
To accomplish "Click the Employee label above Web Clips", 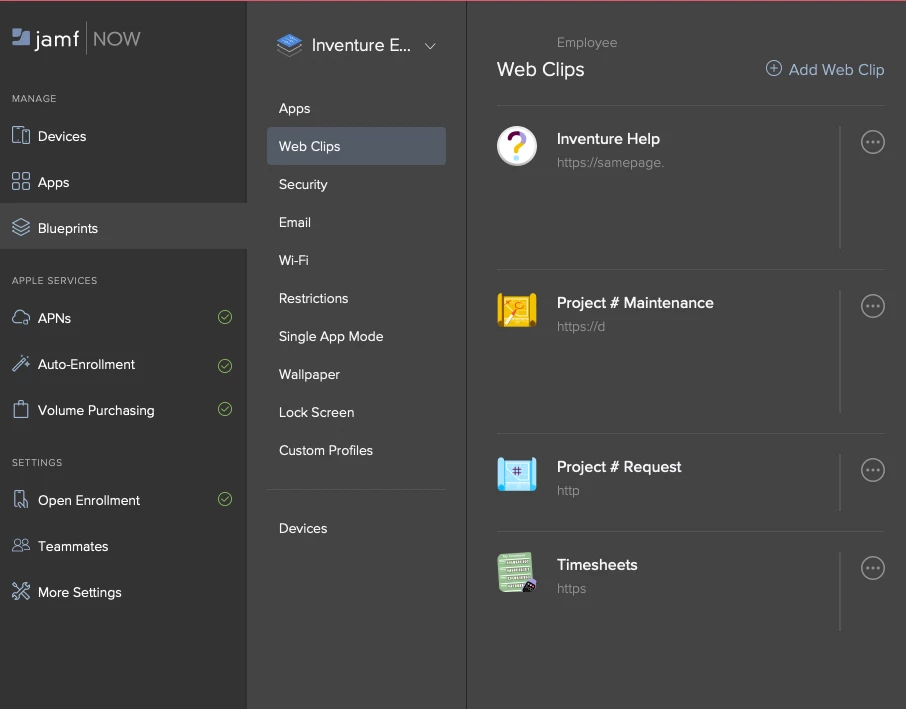I will point(586,43).
